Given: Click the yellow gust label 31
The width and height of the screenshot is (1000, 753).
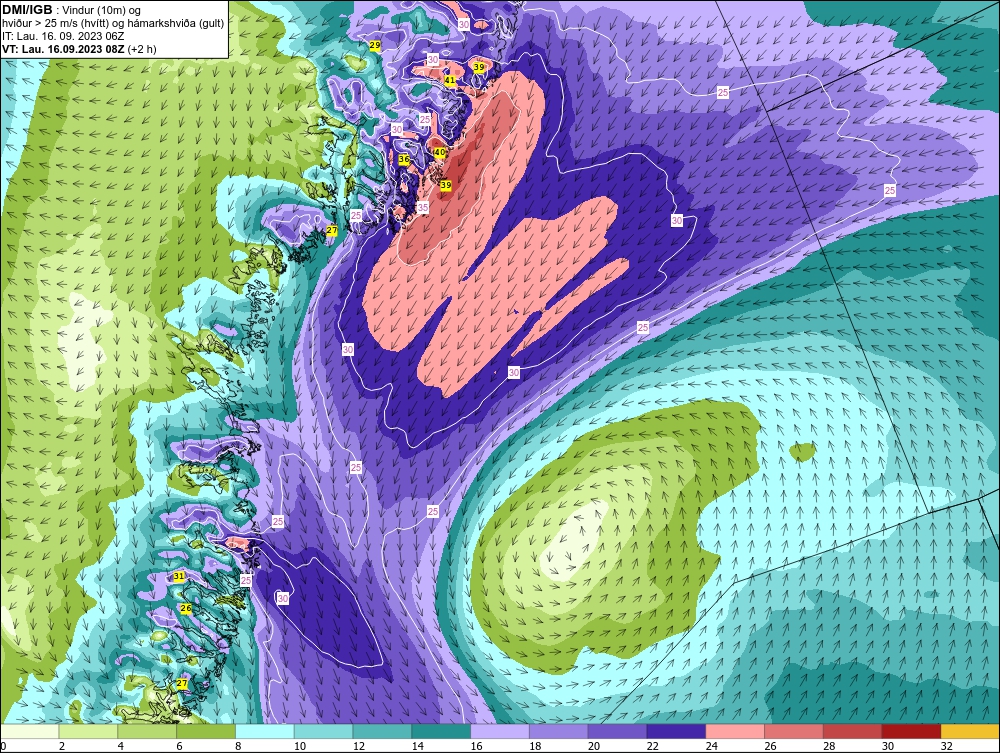Looking at the screenshot, I should 179,576.
